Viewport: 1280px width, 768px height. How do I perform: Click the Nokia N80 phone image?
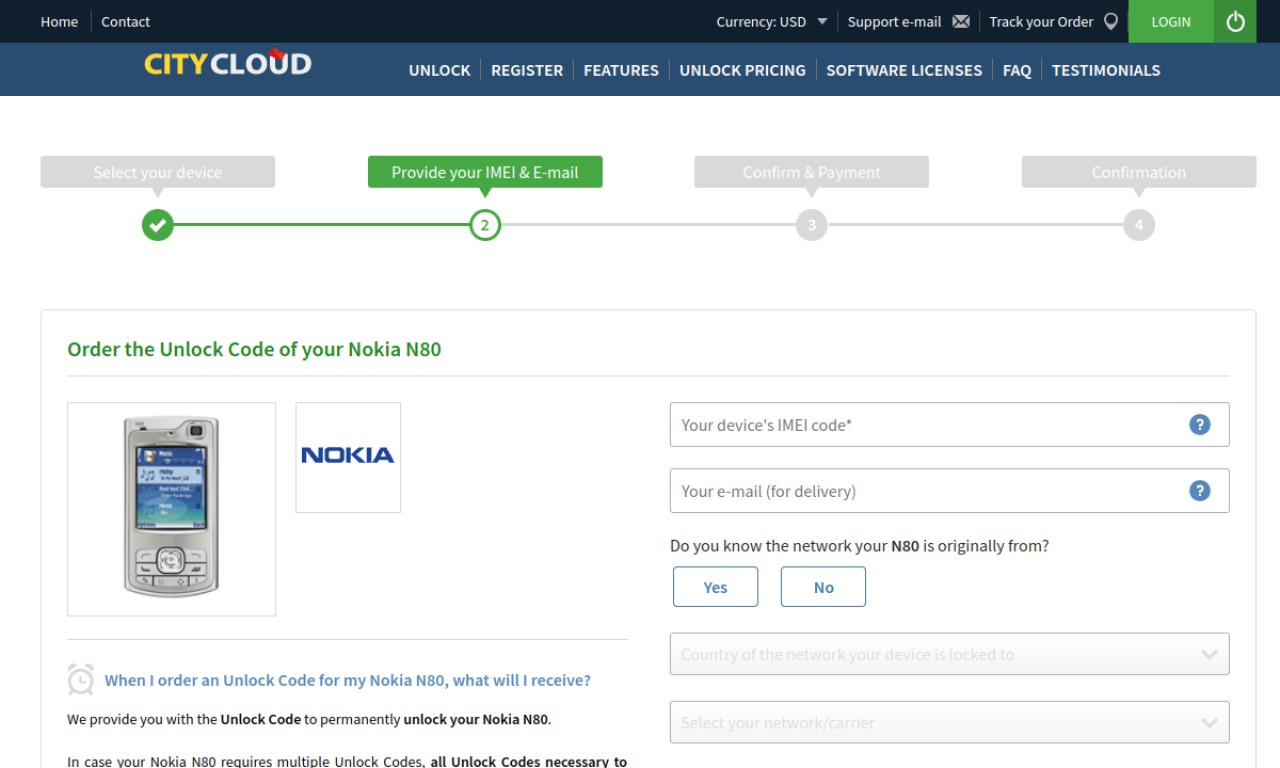click(171, 509)
